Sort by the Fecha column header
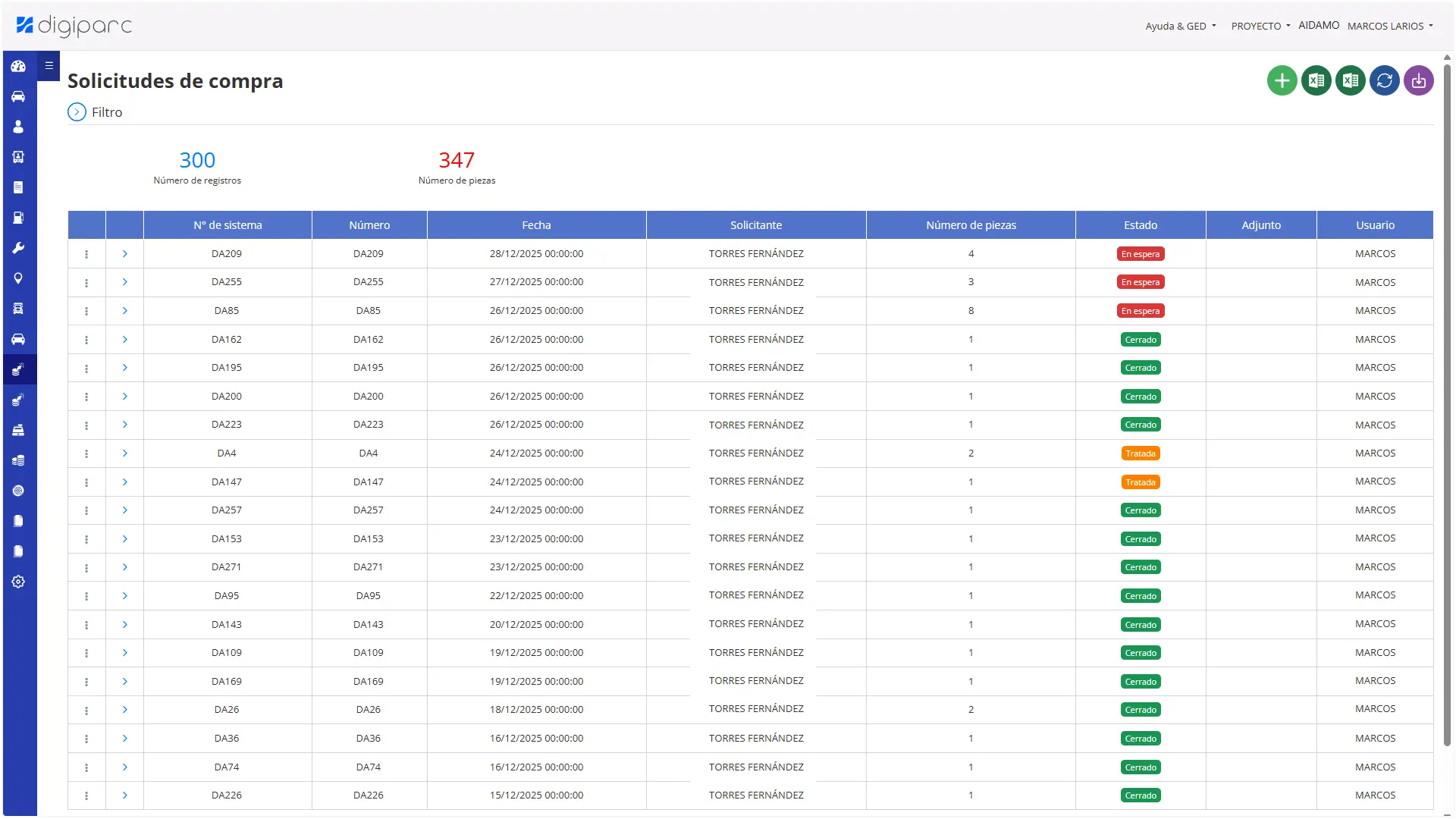 (536, 225)
